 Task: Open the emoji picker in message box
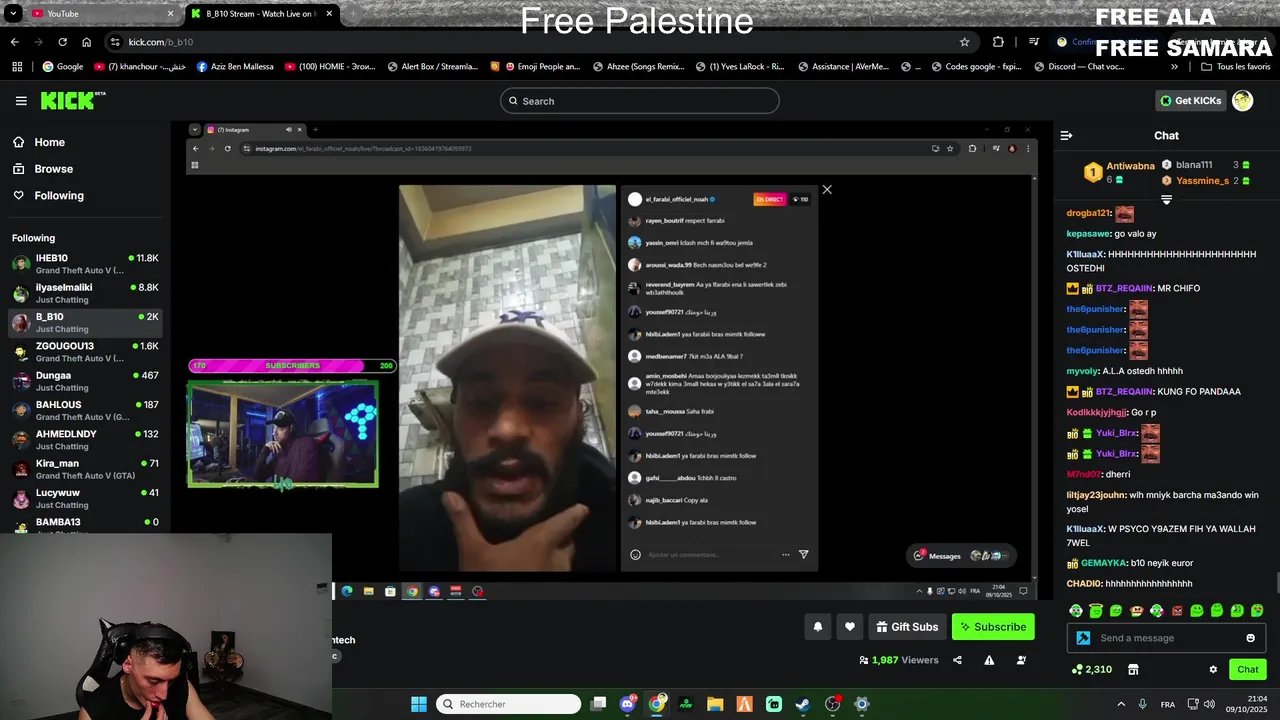click(x=1250, y=638)
